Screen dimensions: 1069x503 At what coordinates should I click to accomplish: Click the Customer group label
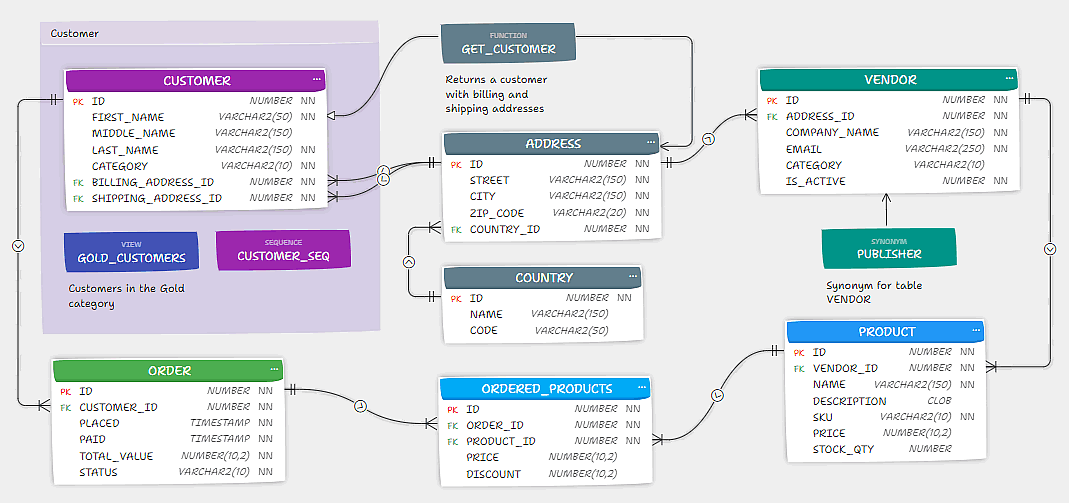coord(74,33)
